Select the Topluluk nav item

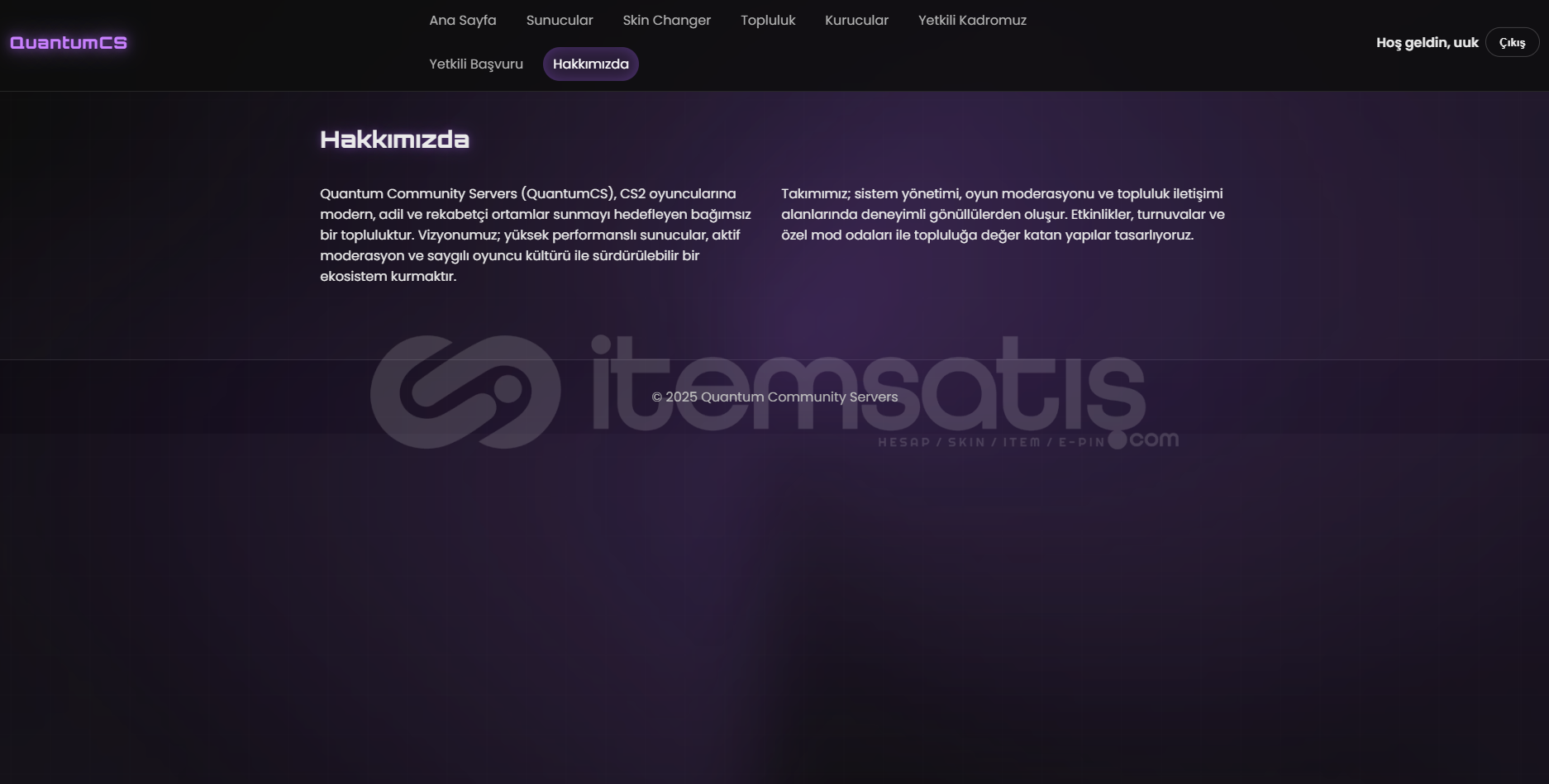[768, 21]
